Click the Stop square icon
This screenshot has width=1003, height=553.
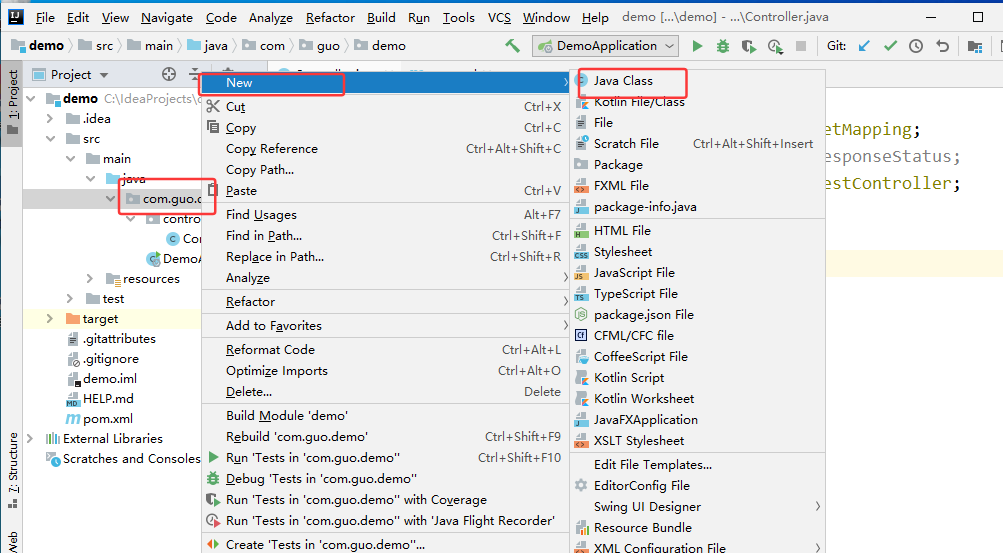[x=801, y=46]
